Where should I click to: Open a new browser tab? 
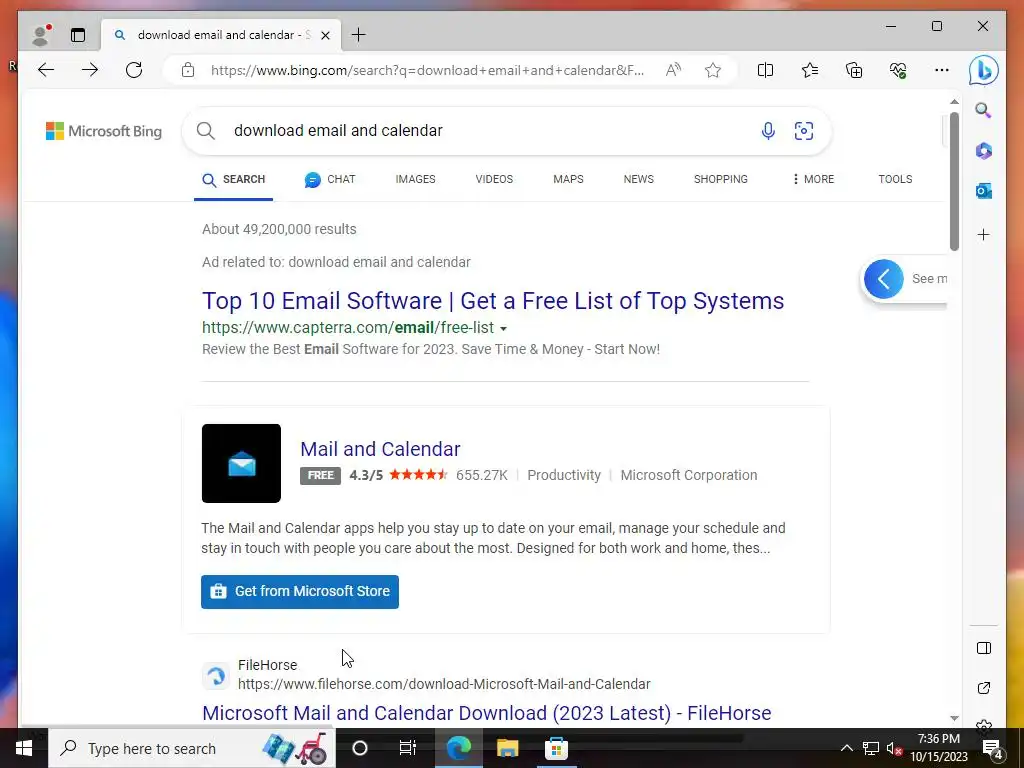coord(359,35)
